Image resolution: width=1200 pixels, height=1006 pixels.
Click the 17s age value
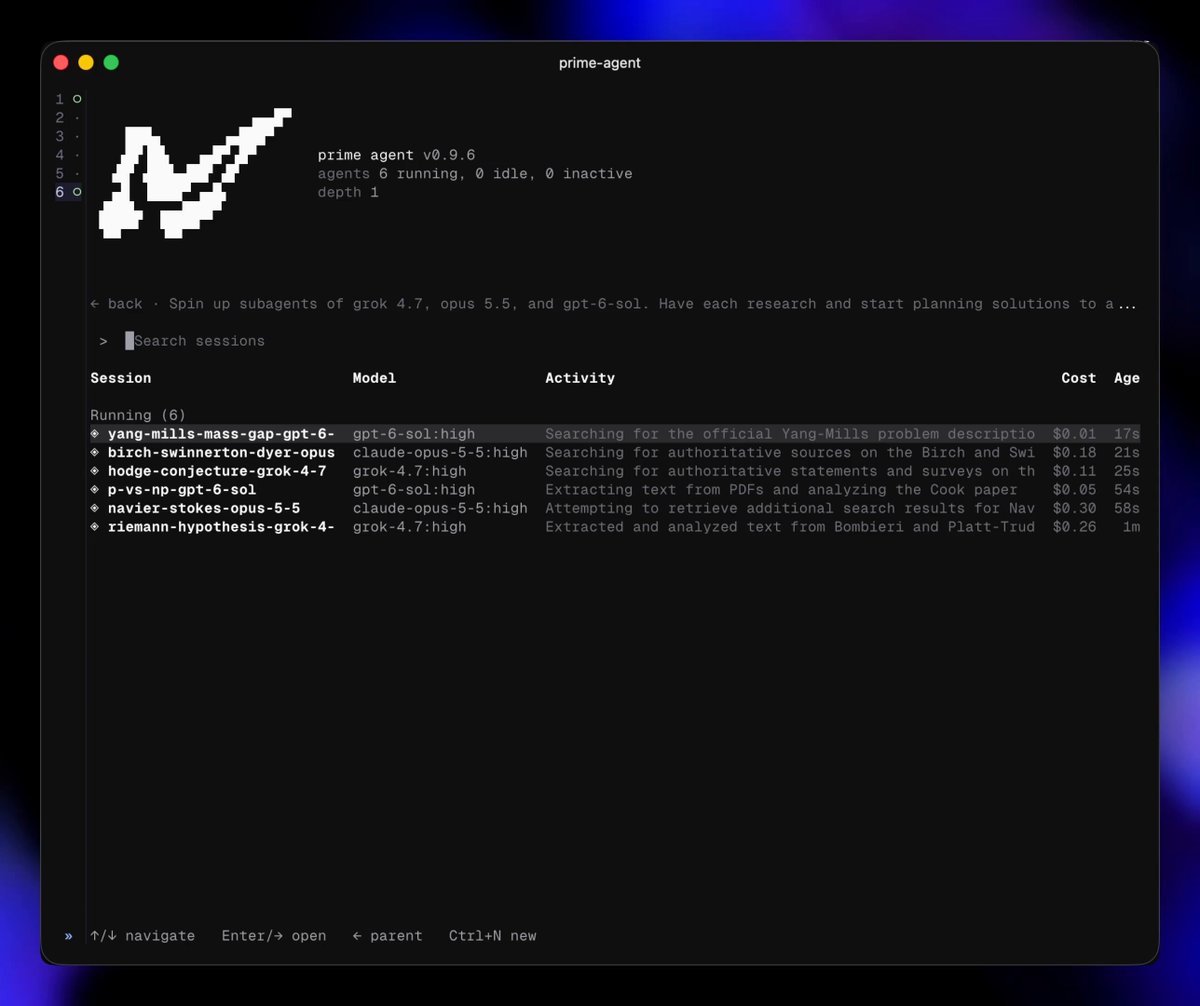point(1127,434)
